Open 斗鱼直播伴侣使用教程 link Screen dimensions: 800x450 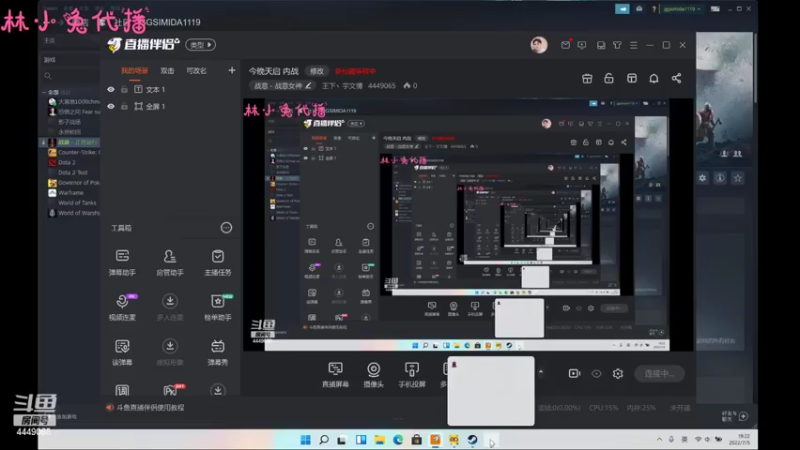151,407
